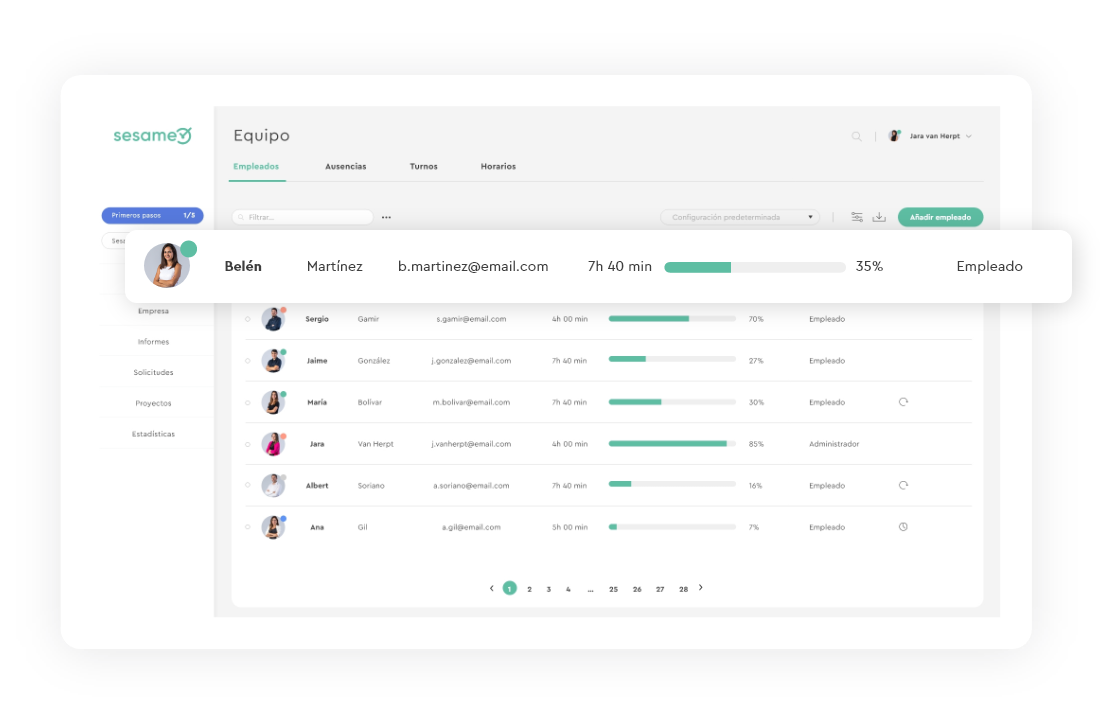Select the row checkbox for Albert
Screen dimensions: 1112x718
click(x=248, y=485)
